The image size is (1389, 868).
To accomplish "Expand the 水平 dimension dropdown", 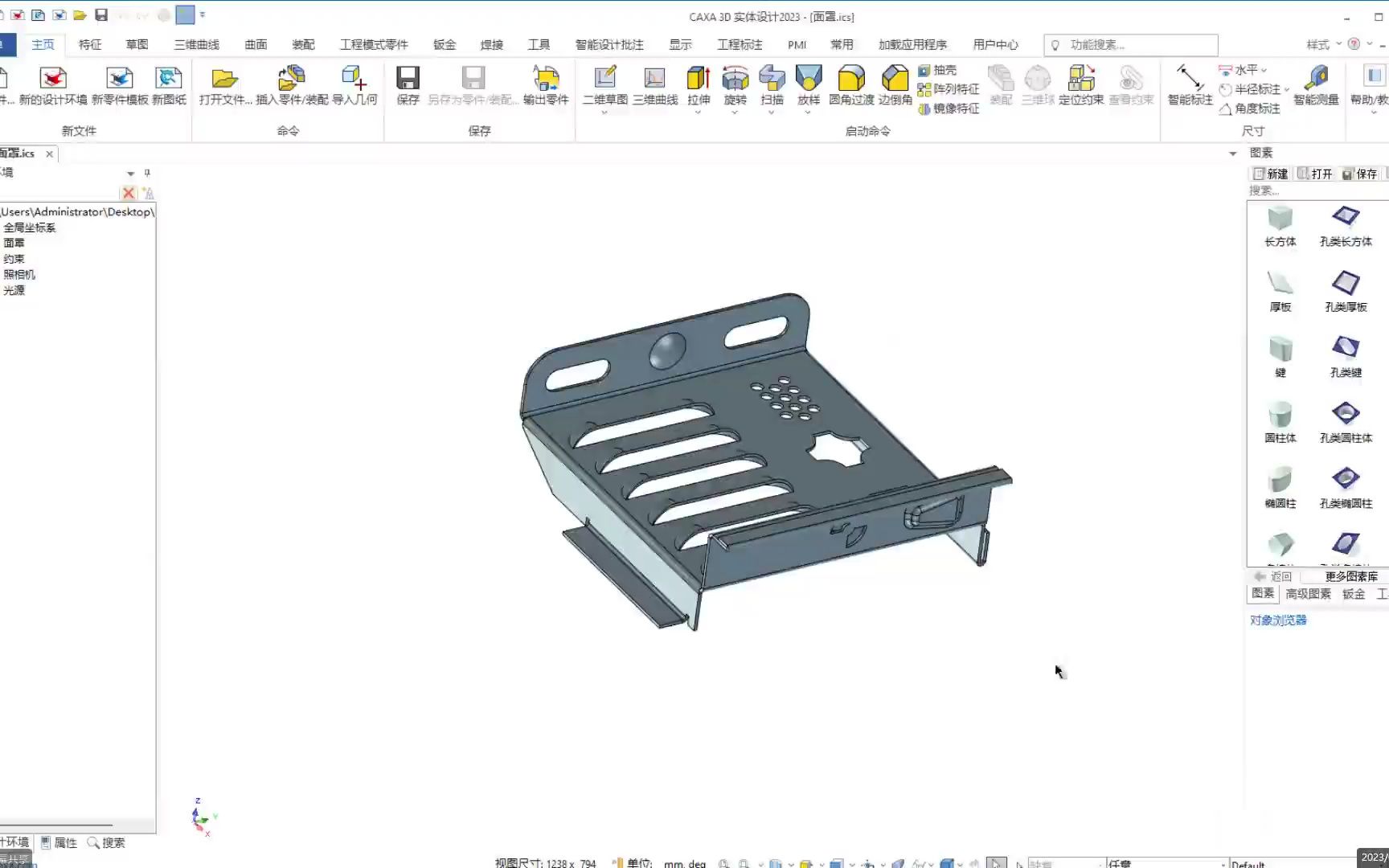I will click(x=1264, y=71).
